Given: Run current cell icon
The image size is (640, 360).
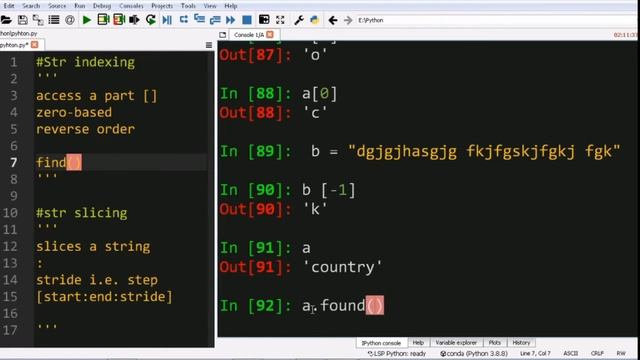Looking at the screenshot, I should [103, 20].
